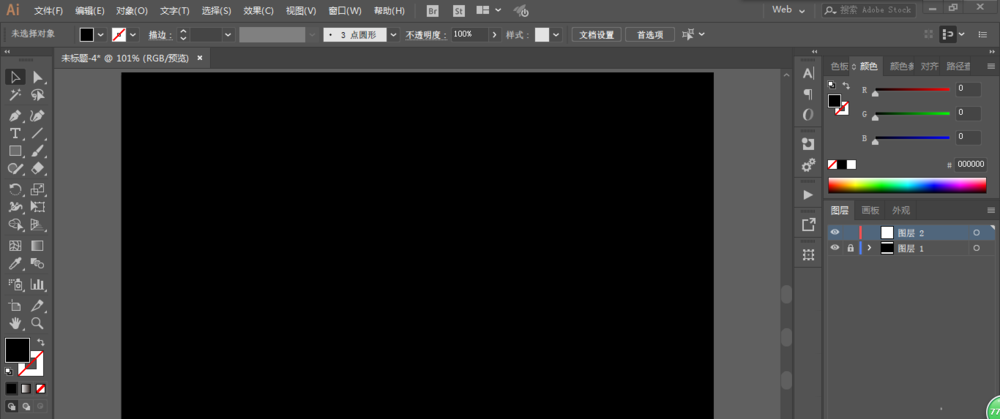
Task: Click the red R slider track
Action: pos(912,89)
